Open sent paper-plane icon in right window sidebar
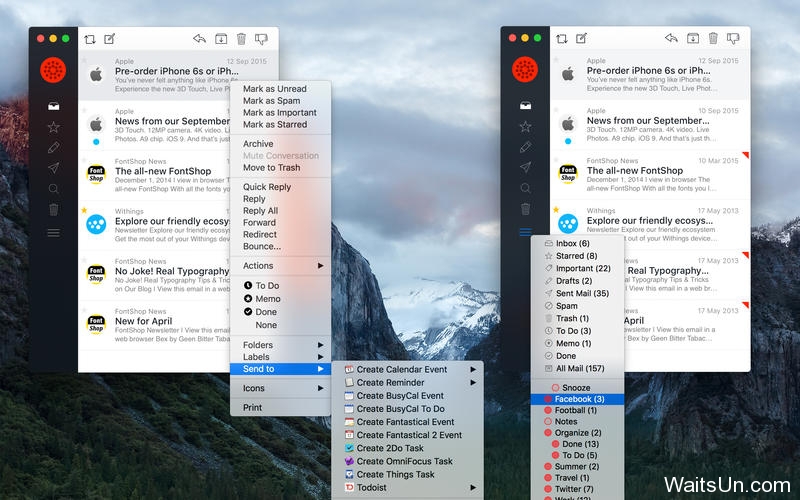 526,167
